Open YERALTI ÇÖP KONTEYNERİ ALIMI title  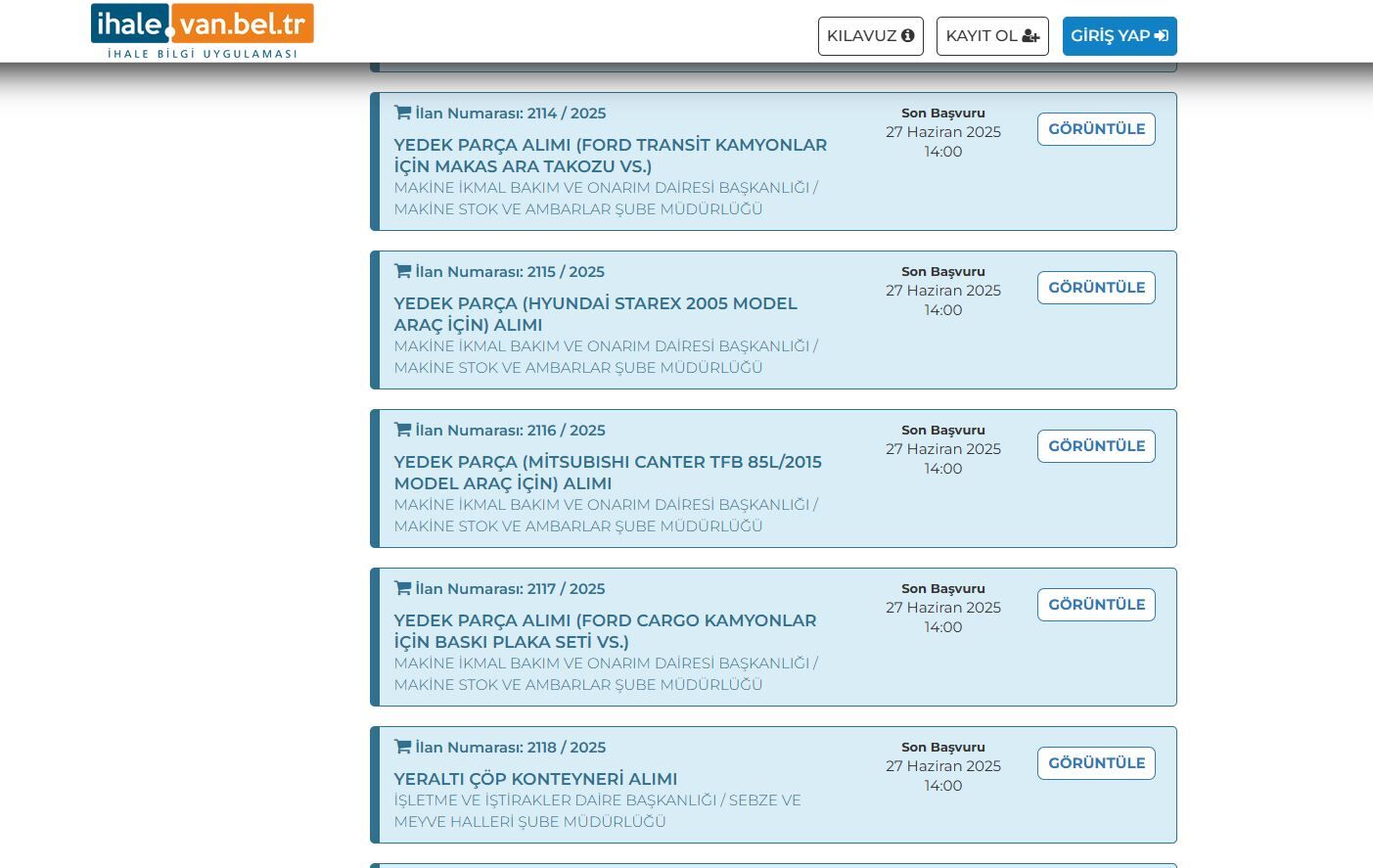[535, 779]
